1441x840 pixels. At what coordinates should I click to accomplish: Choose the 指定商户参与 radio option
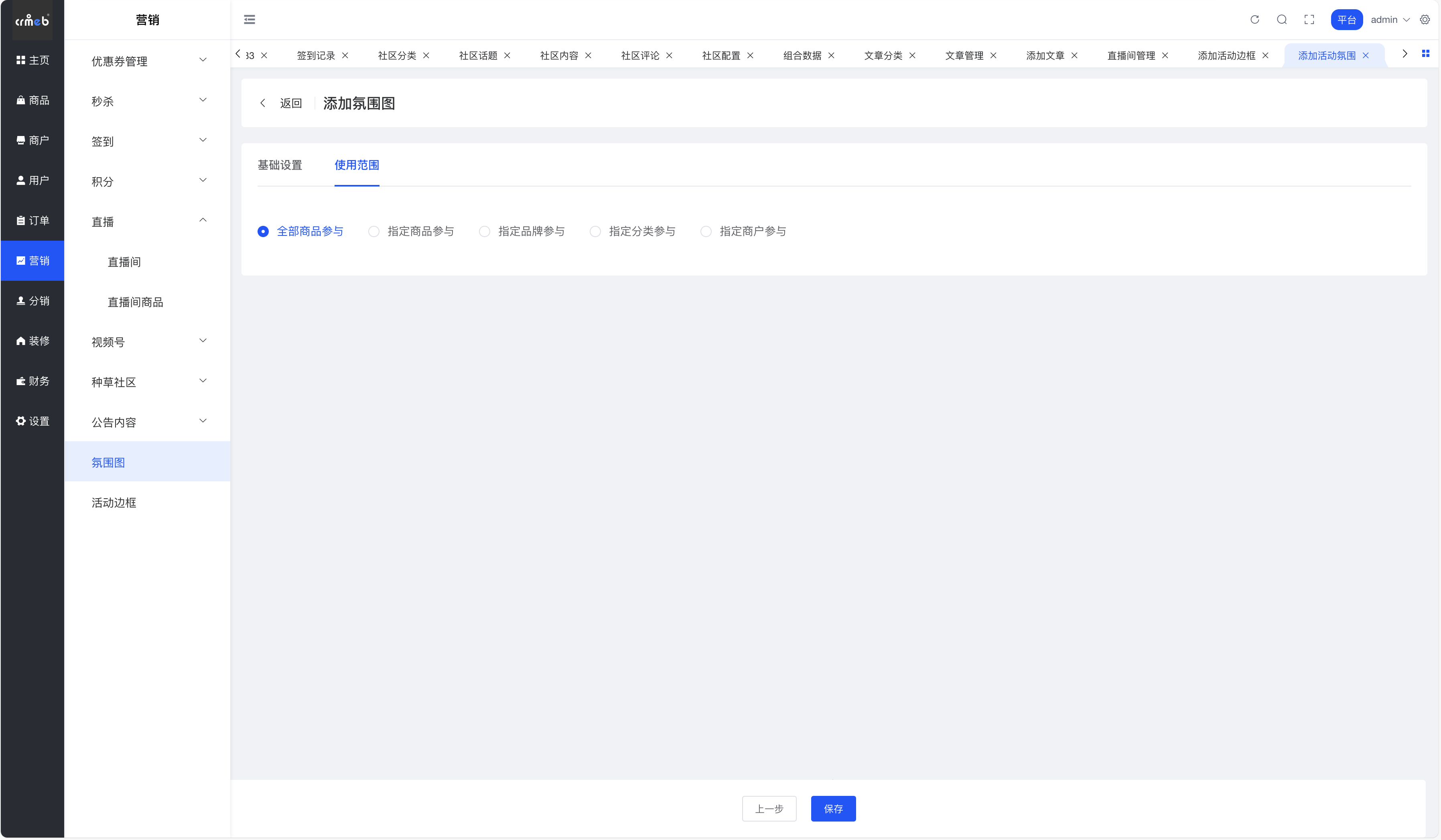pyautogui.click(x=706, y=231)
